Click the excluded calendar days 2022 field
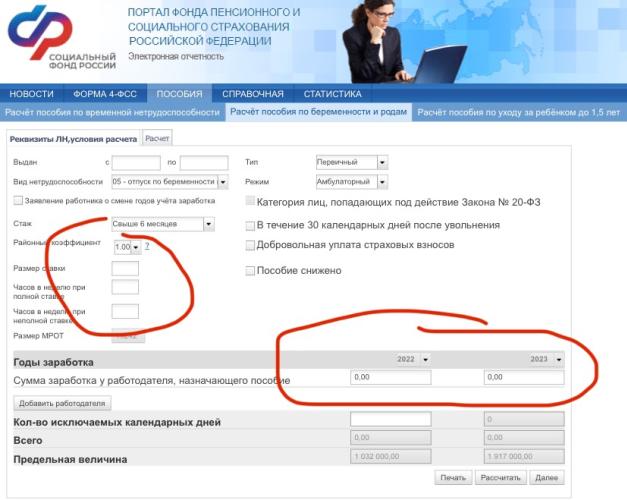Screen dimensions: 627x500 [391, 419]
